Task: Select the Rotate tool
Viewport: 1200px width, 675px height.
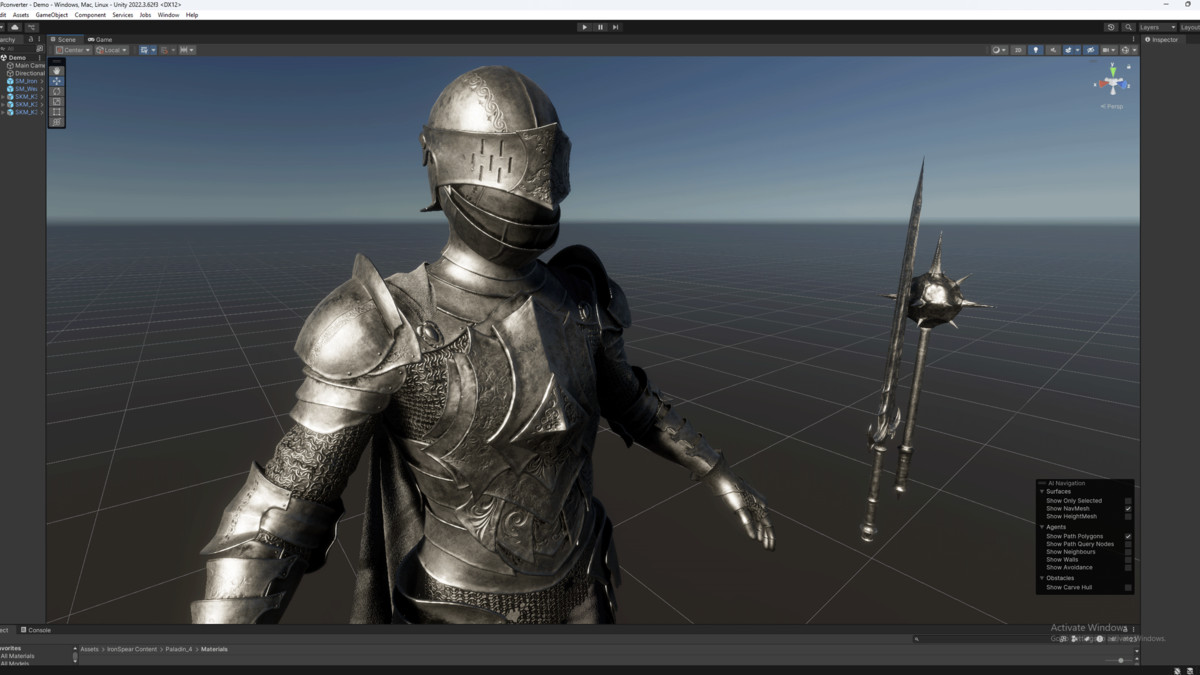Action: point(57,91)
